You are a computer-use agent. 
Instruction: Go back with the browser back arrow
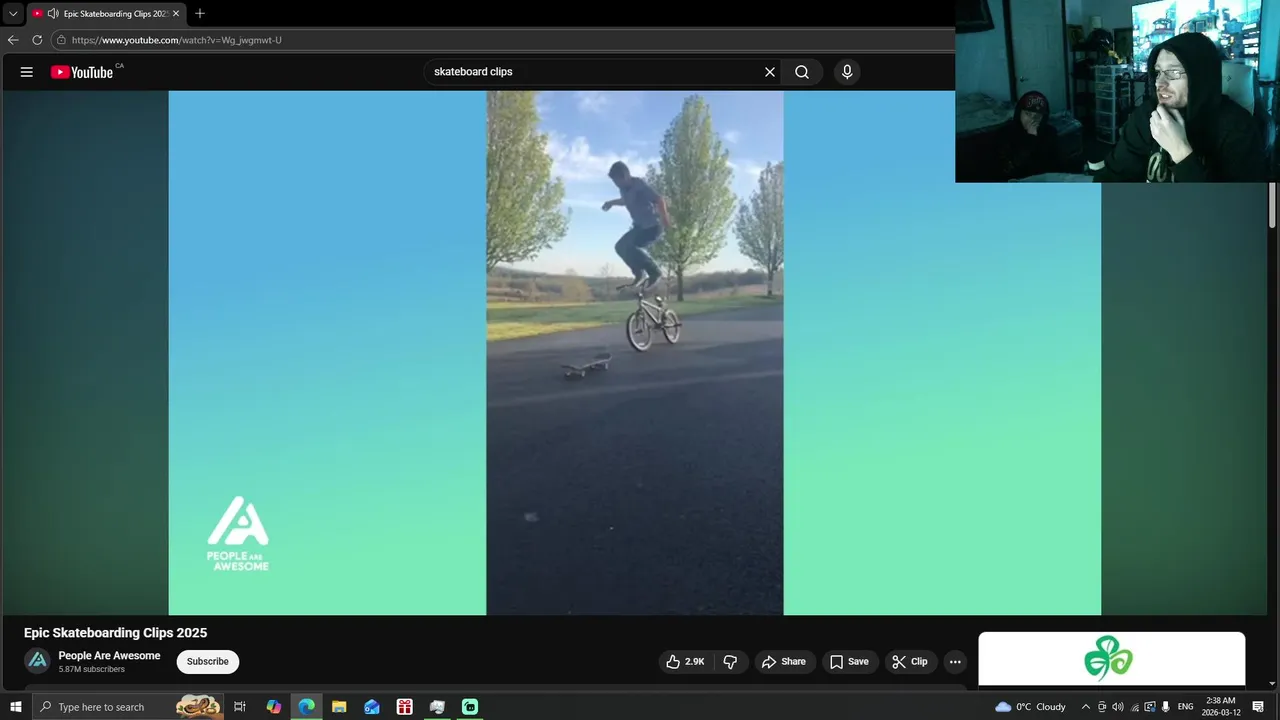tap(13, 40)
